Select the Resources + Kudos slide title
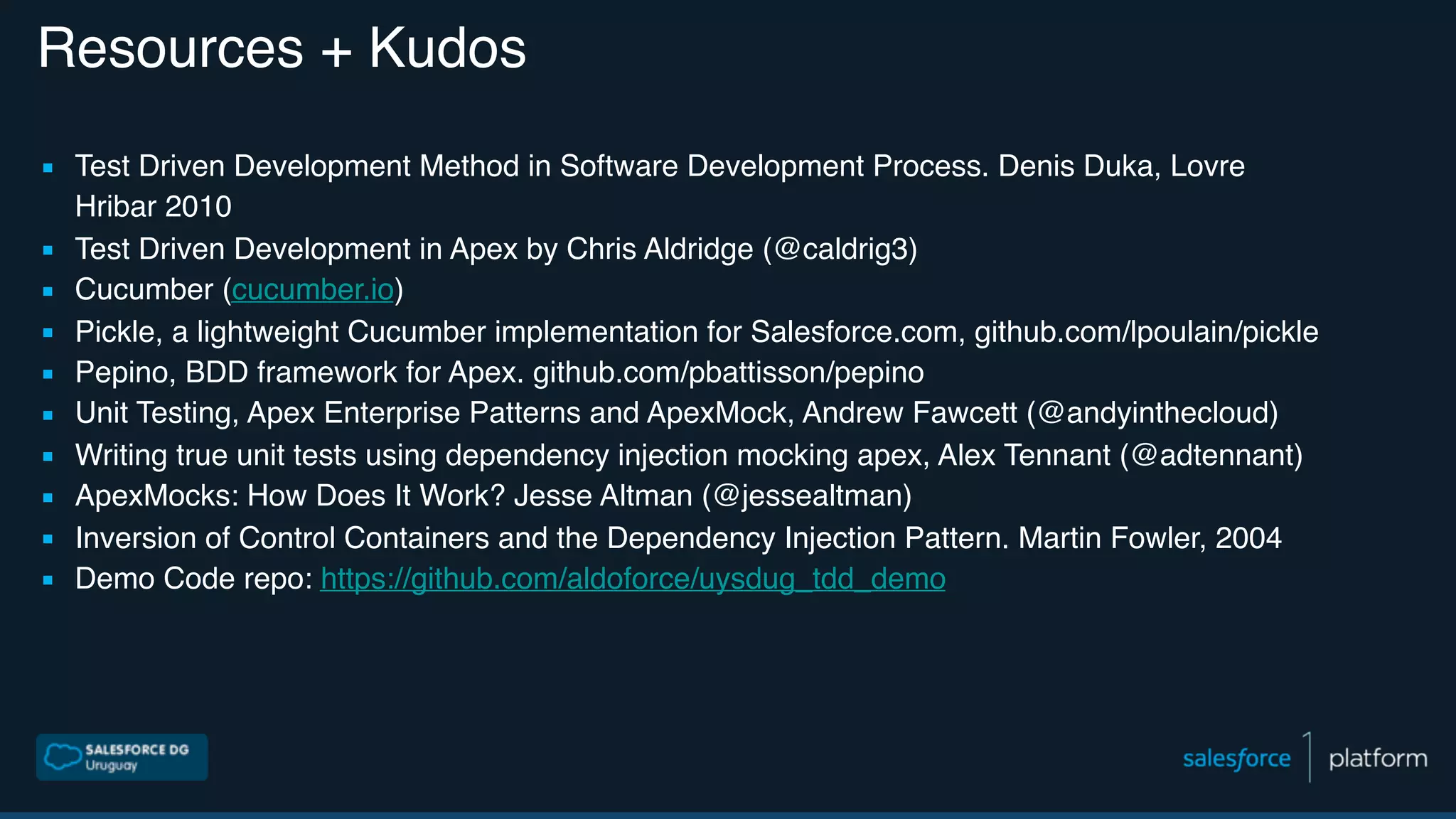The height and width of the screenshot is (819, 1456). click(x=282, y=48)
